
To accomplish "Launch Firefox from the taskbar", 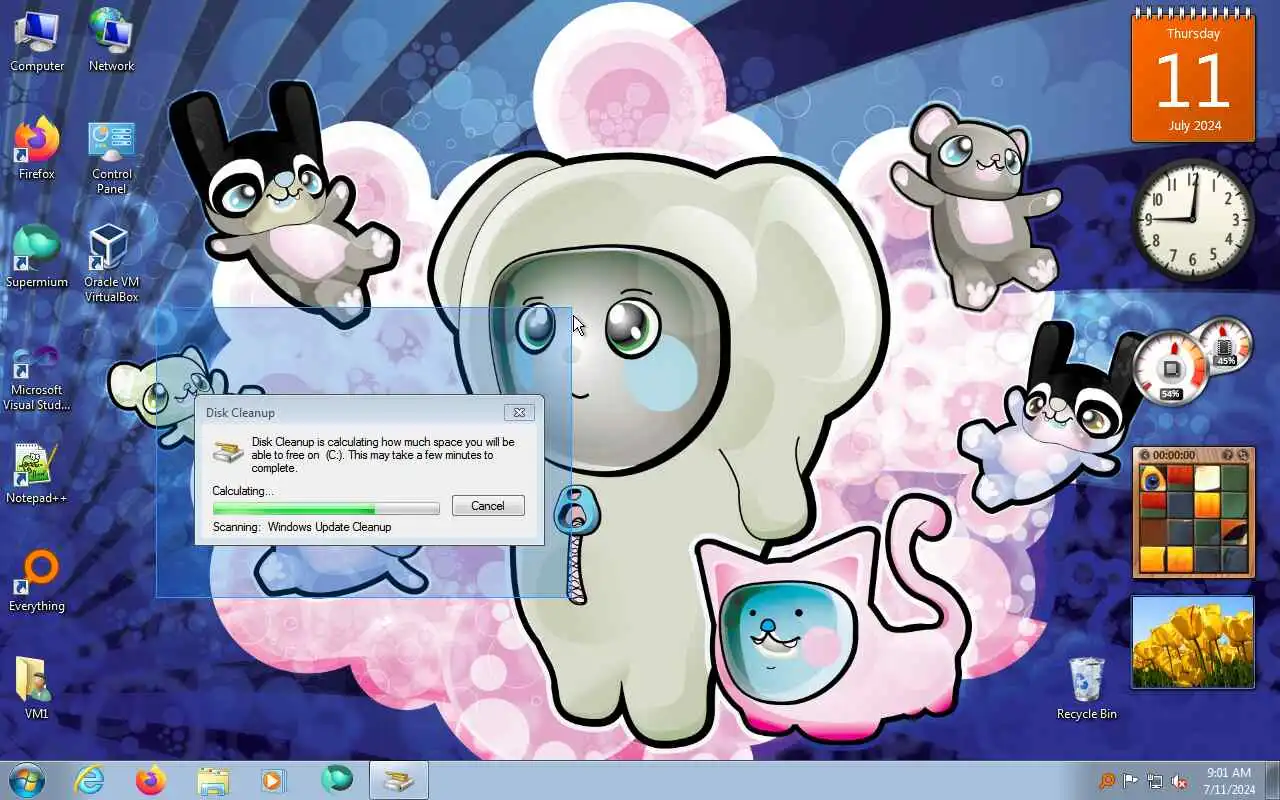I will click(x=151, y=780).
